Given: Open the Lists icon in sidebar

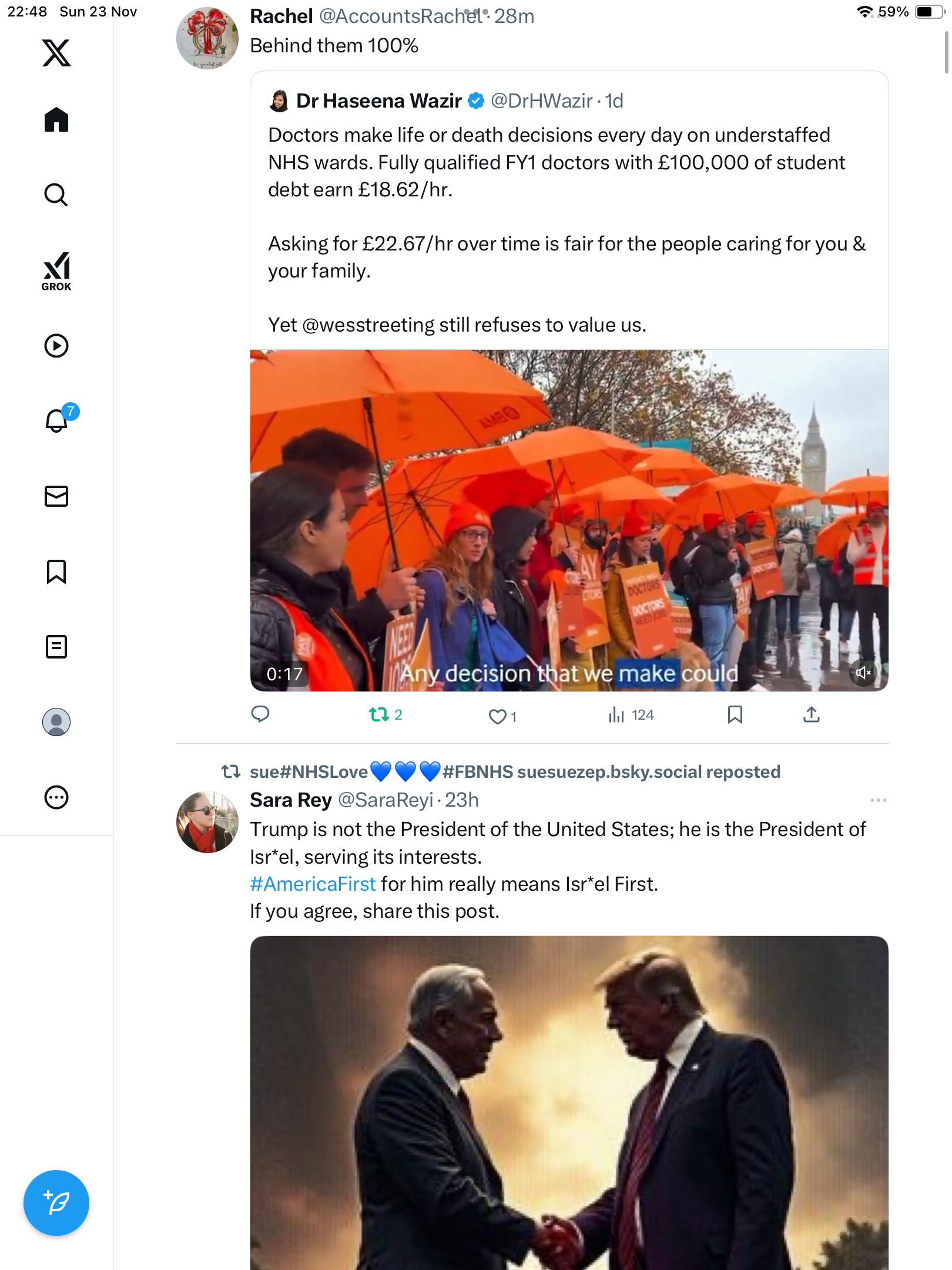Looking at the screenshot, I should [x=56, y=647].
